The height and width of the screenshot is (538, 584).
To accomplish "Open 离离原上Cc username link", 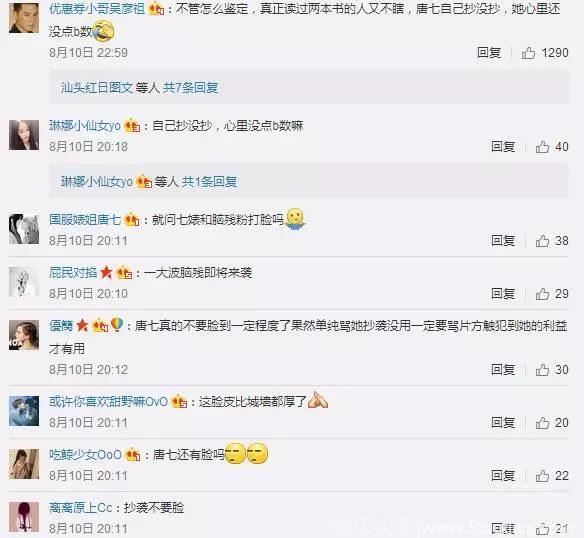I will pos(80,508).
